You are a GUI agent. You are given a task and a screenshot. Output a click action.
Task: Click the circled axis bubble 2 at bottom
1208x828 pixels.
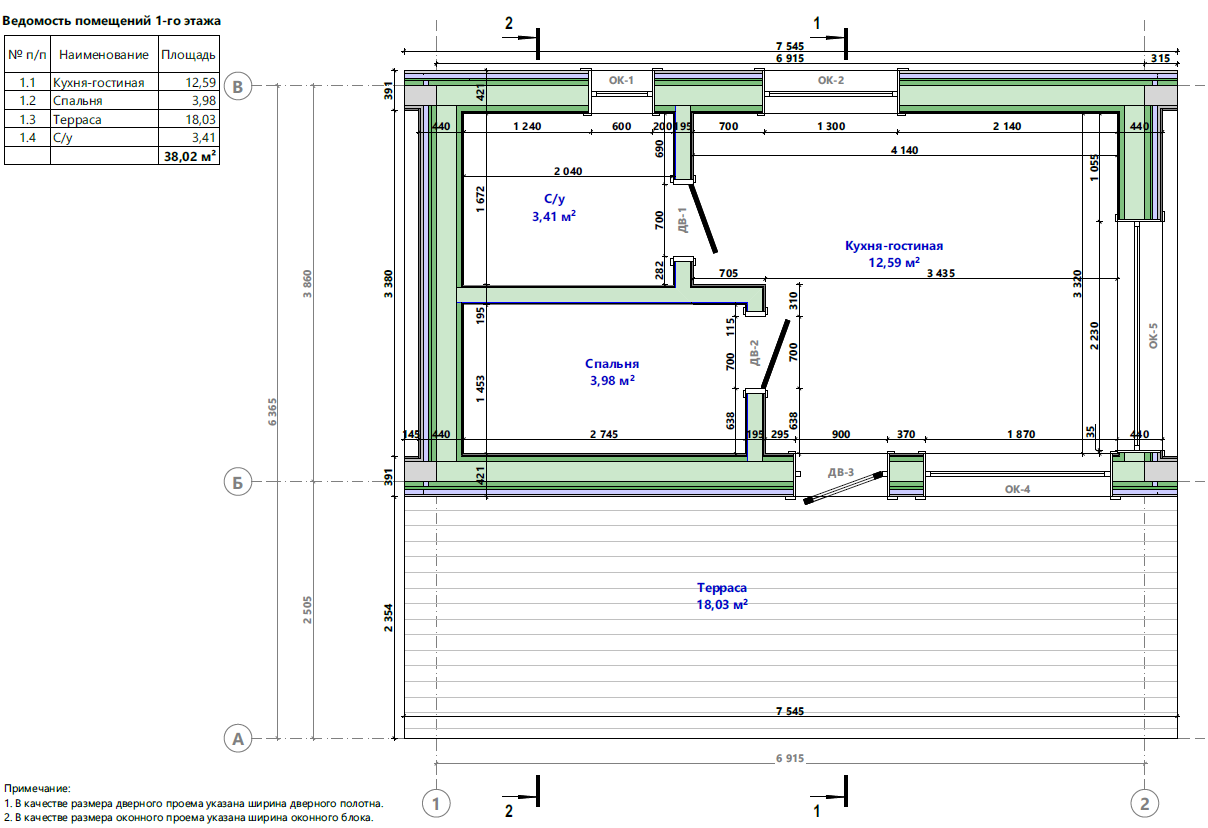point(1144,802)
